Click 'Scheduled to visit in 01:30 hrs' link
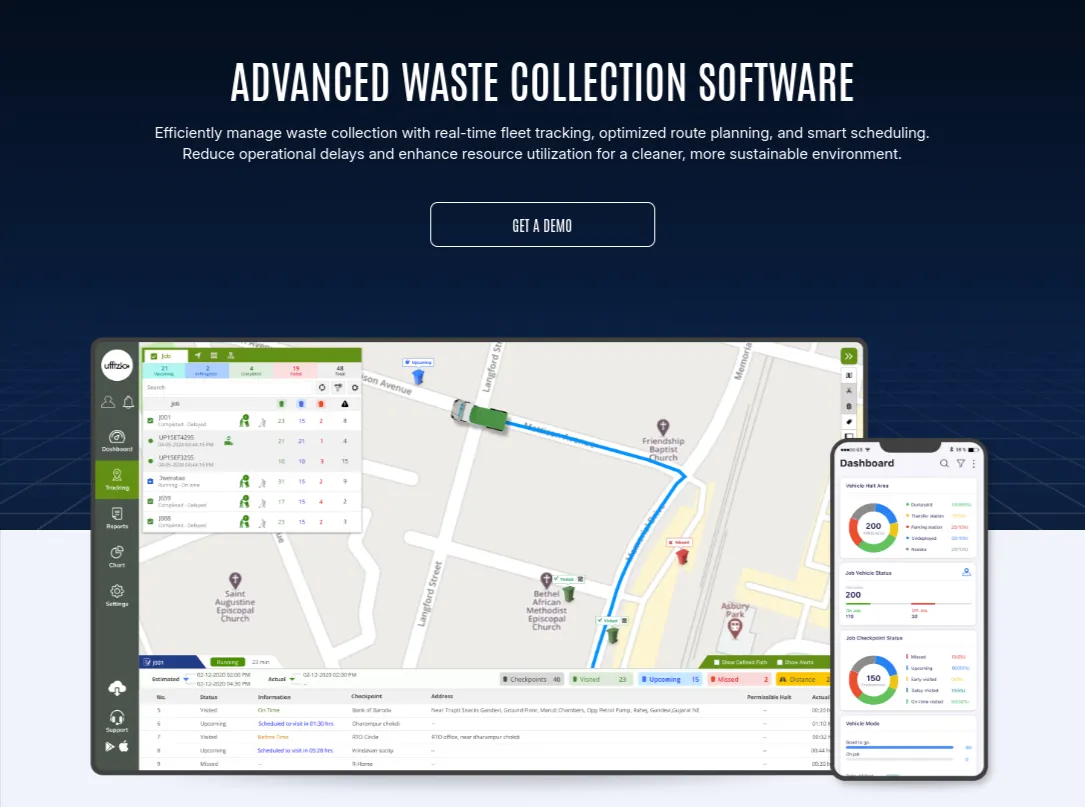 (295, 723)
